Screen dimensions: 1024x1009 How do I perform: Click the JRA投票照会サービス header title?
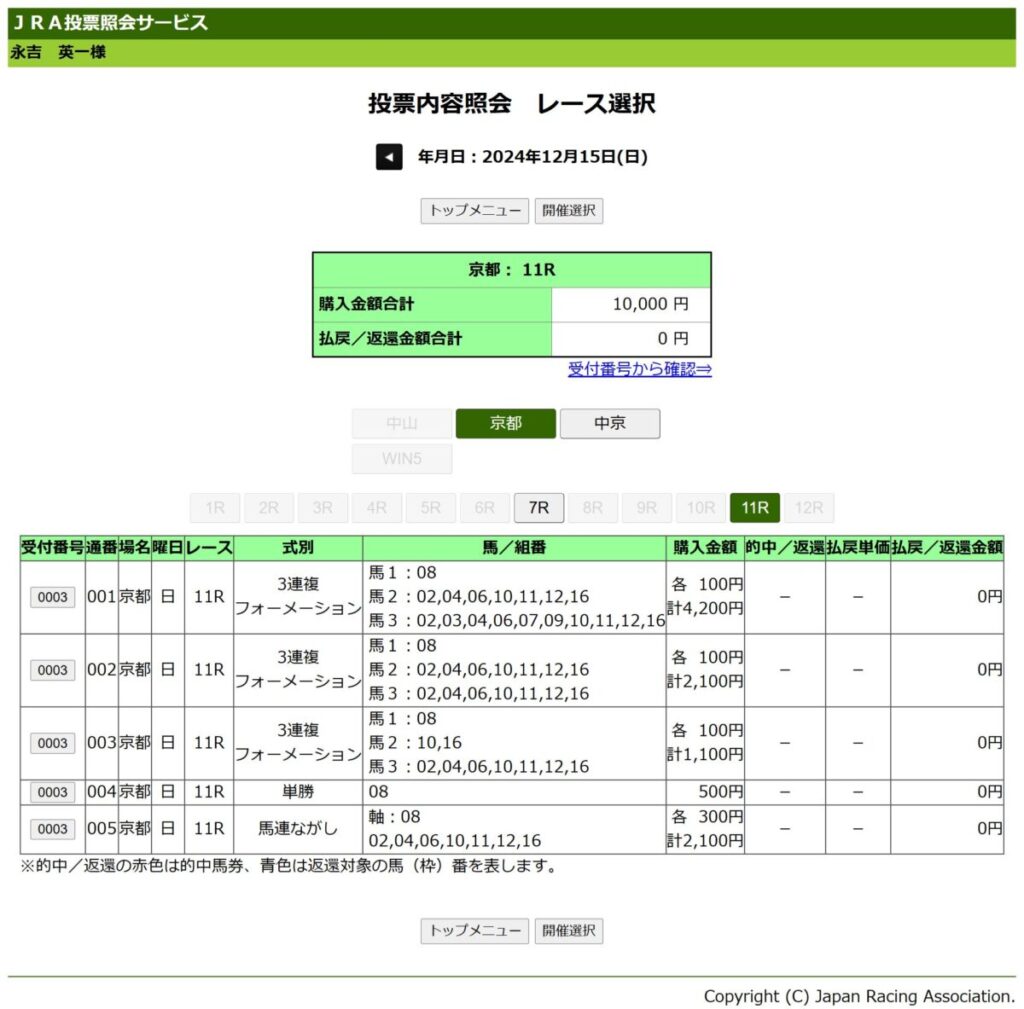(110, 23)
